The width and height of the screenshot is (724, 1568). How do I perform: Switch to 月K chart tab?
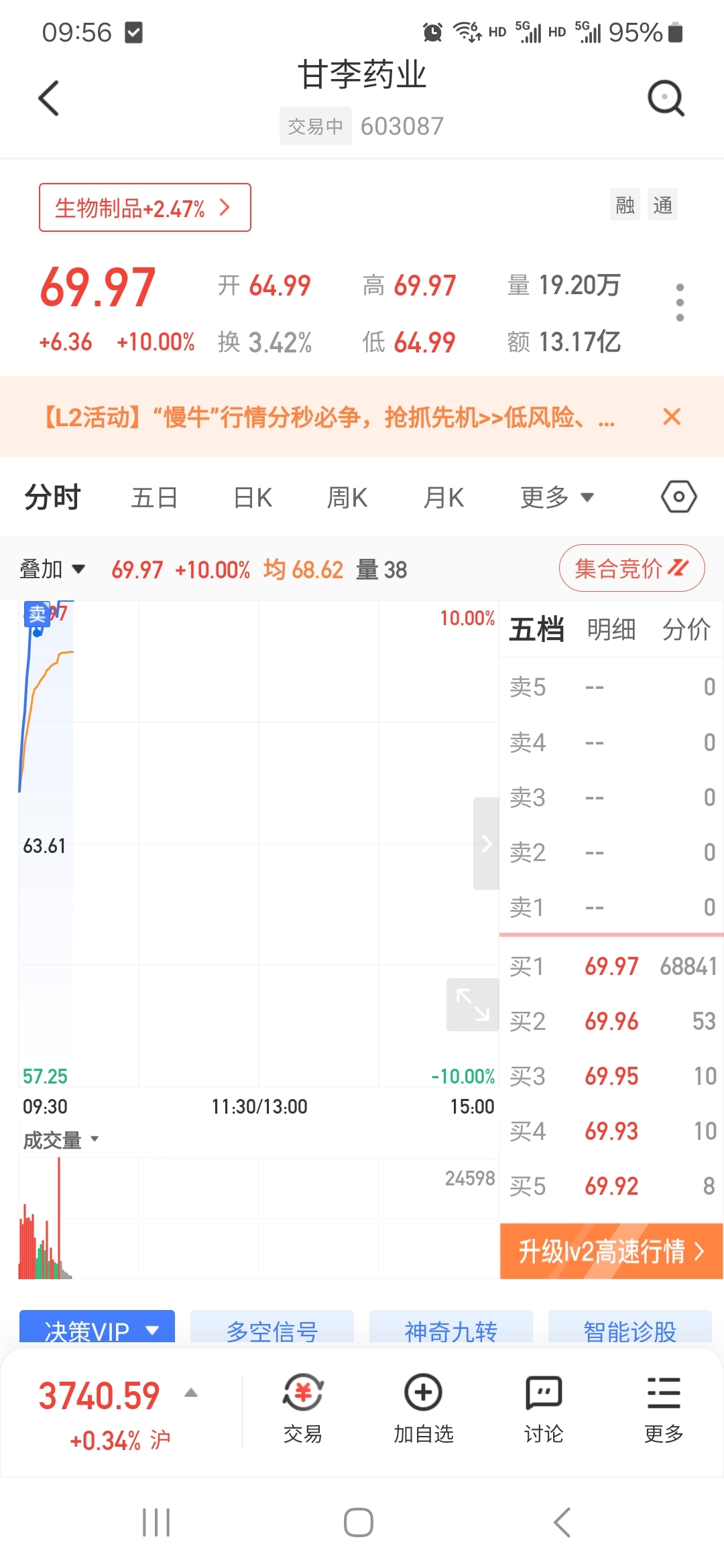[444, 497]
